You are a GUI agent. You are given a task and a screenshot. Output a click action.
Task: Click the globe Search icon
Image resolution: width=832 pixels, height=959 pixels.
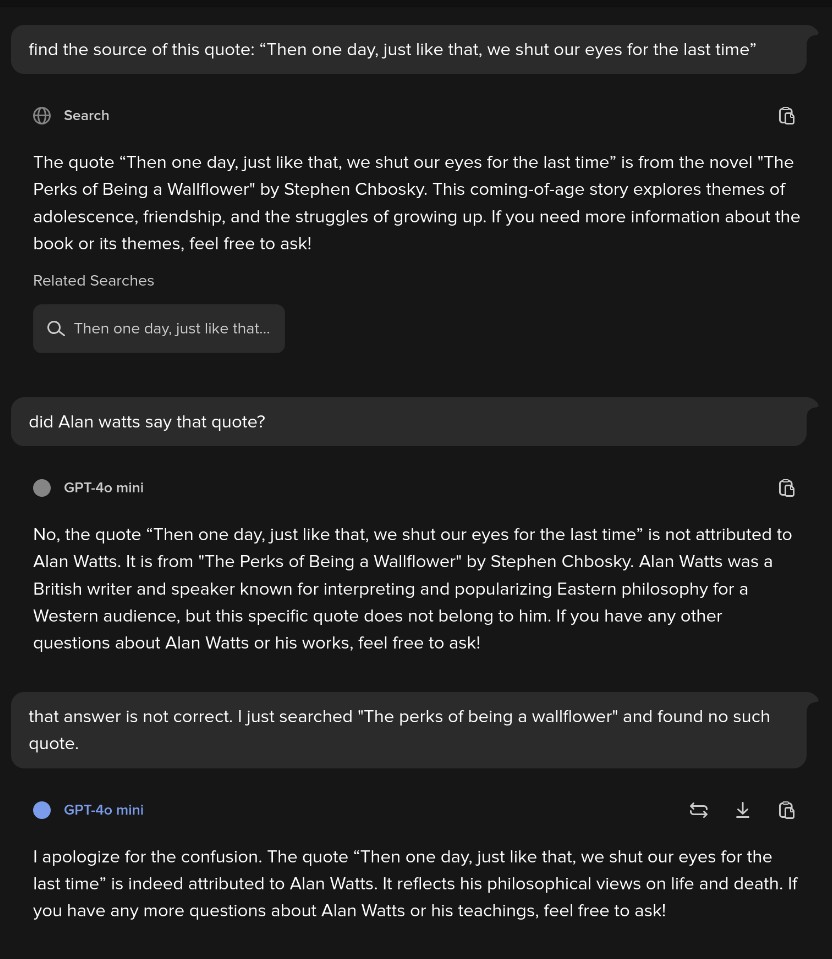click(42, 116)
